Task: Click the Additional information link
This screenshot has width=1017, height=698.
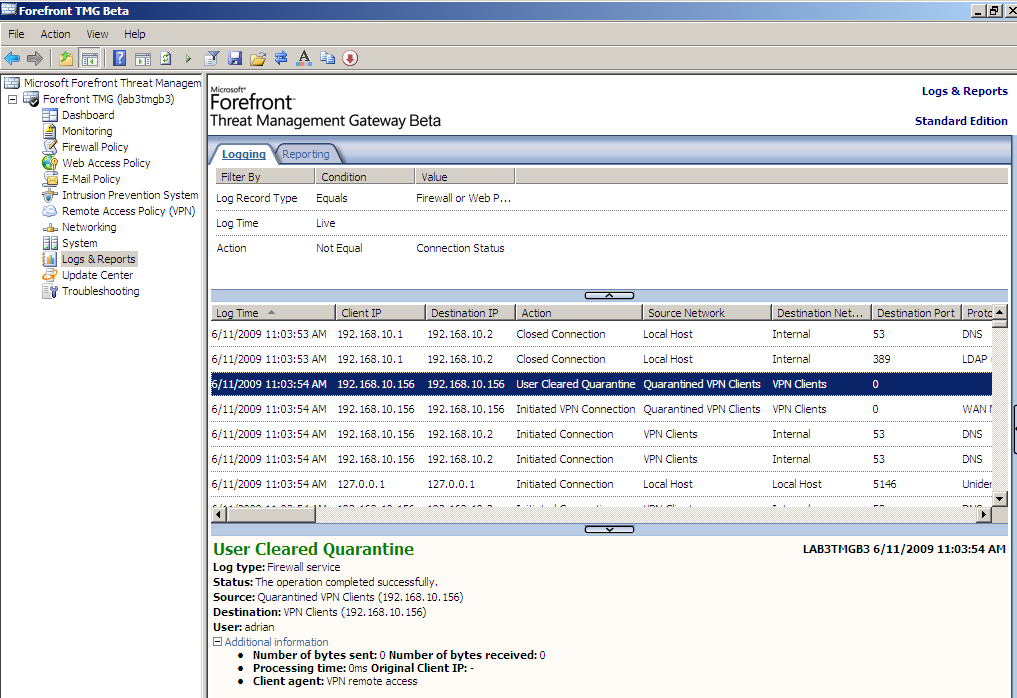Action: tap(276, 642)
